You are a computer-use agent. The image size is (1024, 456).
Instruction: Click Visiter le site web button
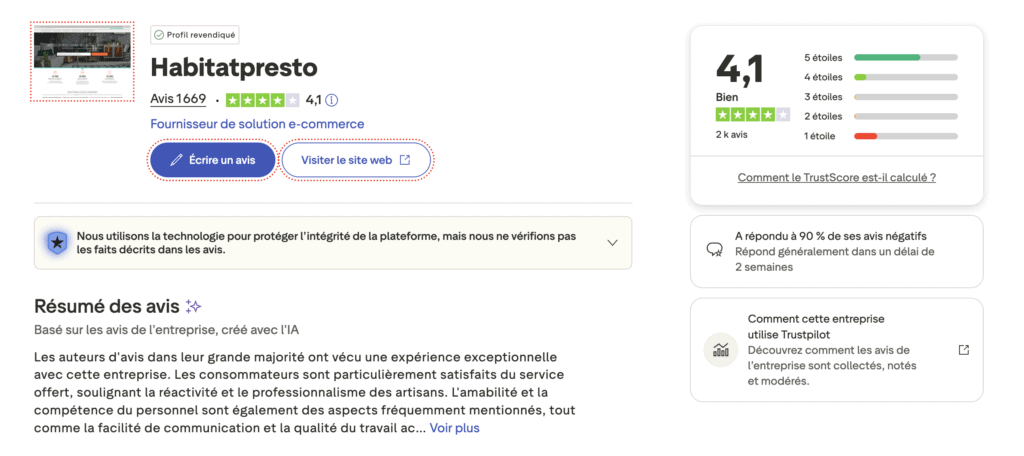(356, 160)
